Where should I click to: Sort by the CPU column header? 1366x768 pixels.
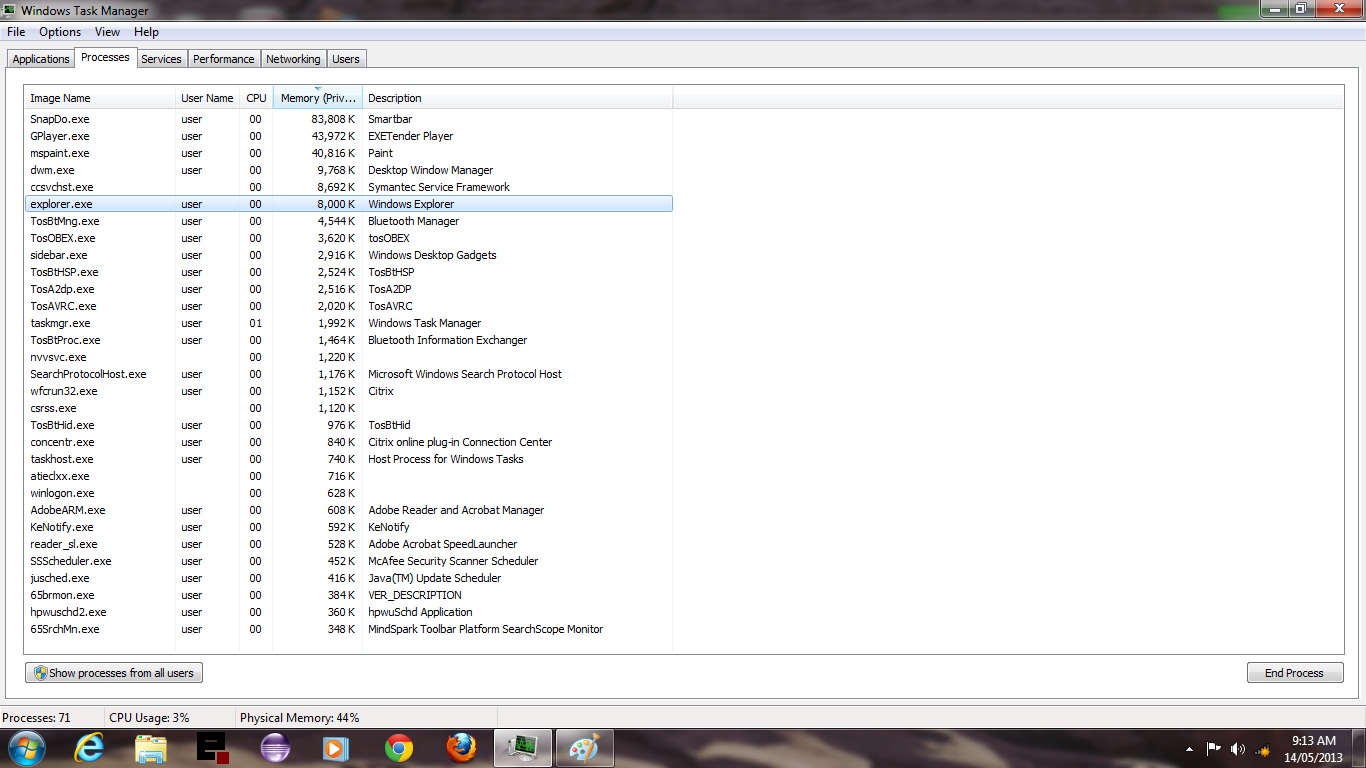pyautogui.click(x=256, y=98)
